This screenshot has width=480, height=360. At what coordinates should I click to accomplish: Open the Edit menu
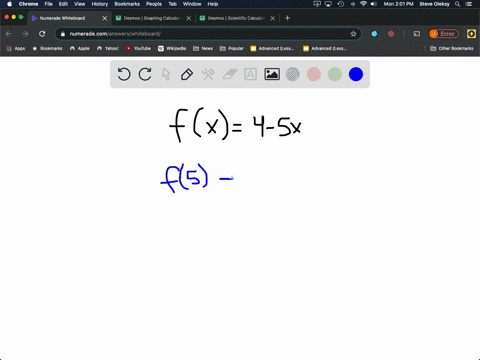(63, 4)
